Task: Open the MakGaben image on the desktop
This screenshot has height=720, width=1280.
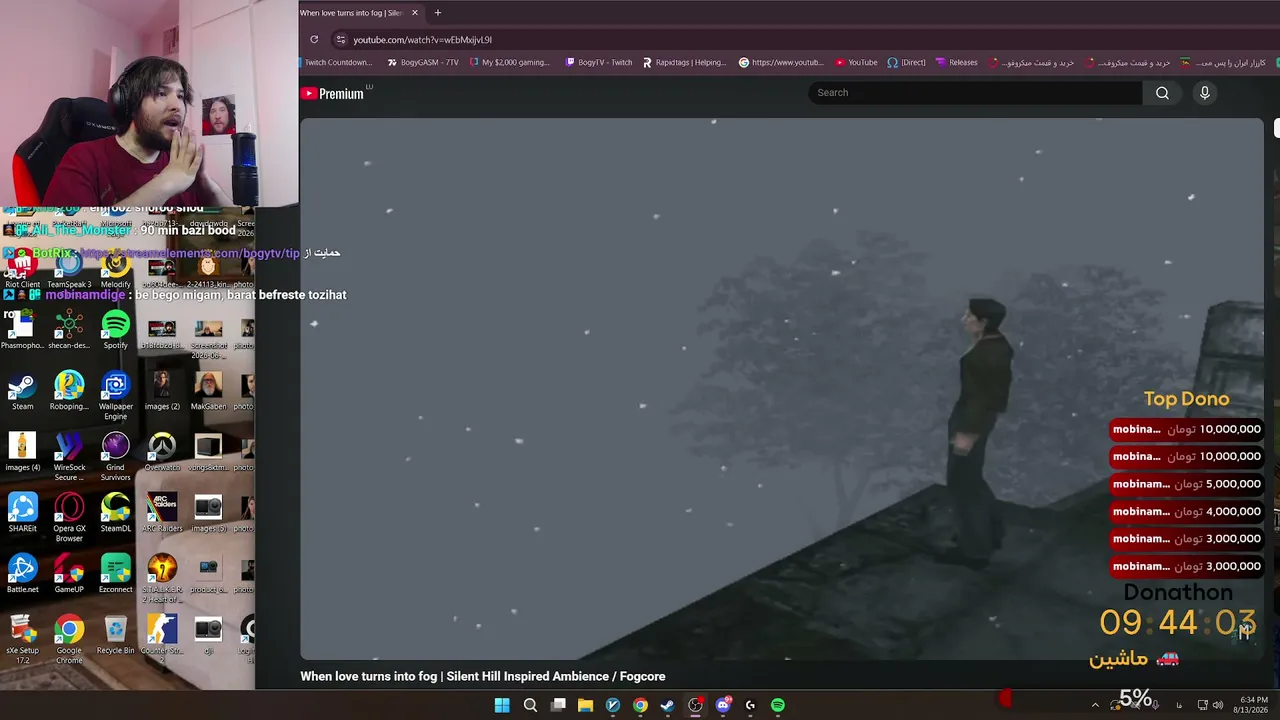Action: pos(208,392)
